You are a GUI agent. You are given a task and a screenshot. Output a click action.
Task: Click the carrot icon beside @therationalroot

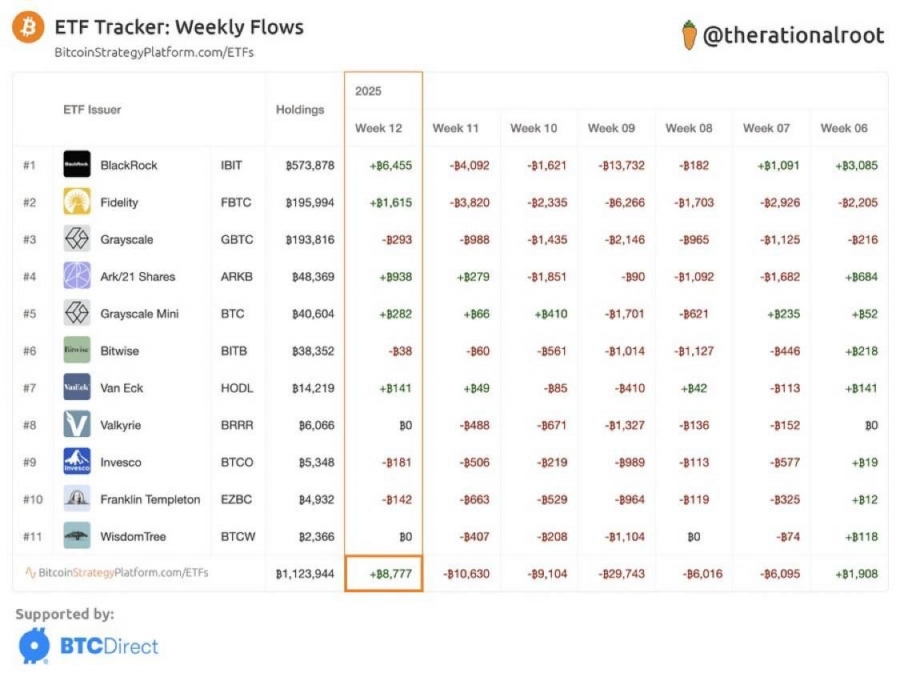(689, 35)
